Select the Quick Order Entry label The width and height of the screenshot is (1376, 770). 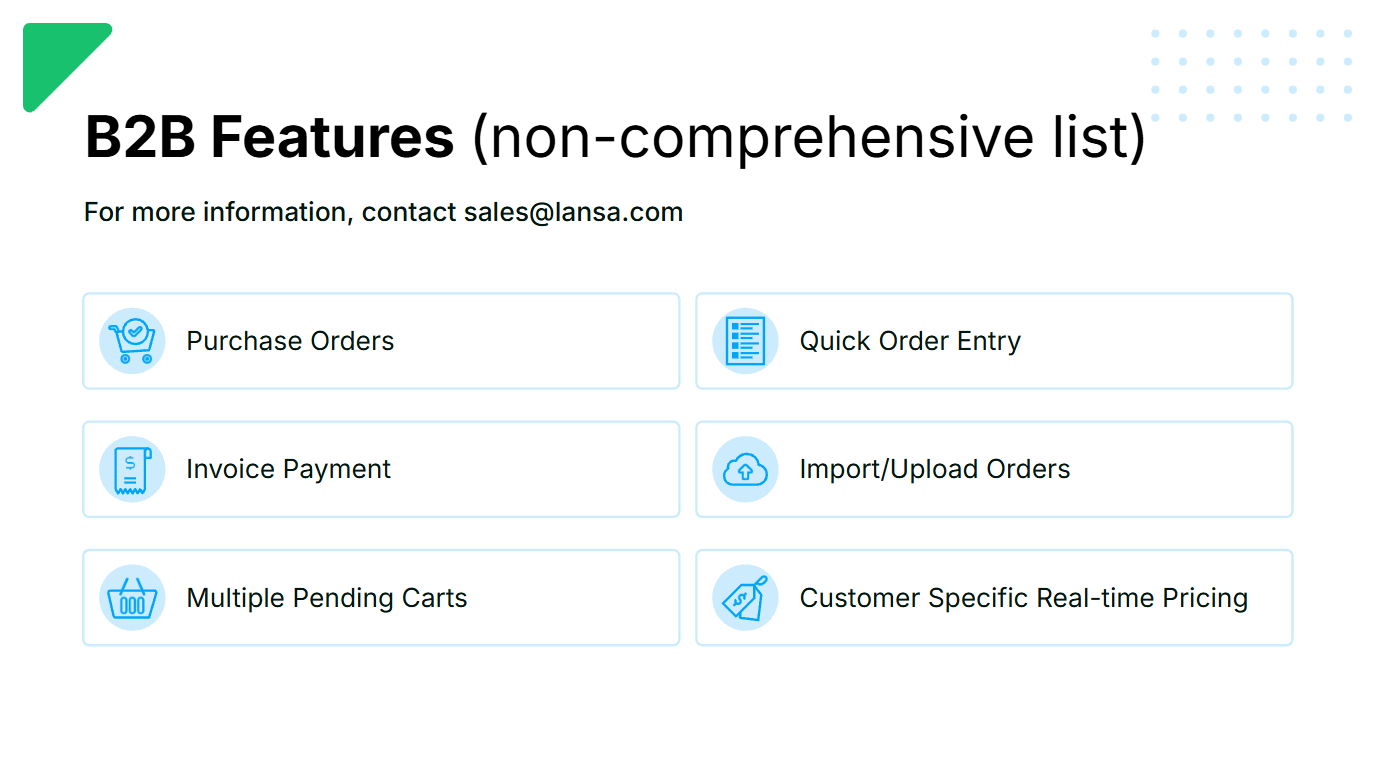tap(910, 341)
